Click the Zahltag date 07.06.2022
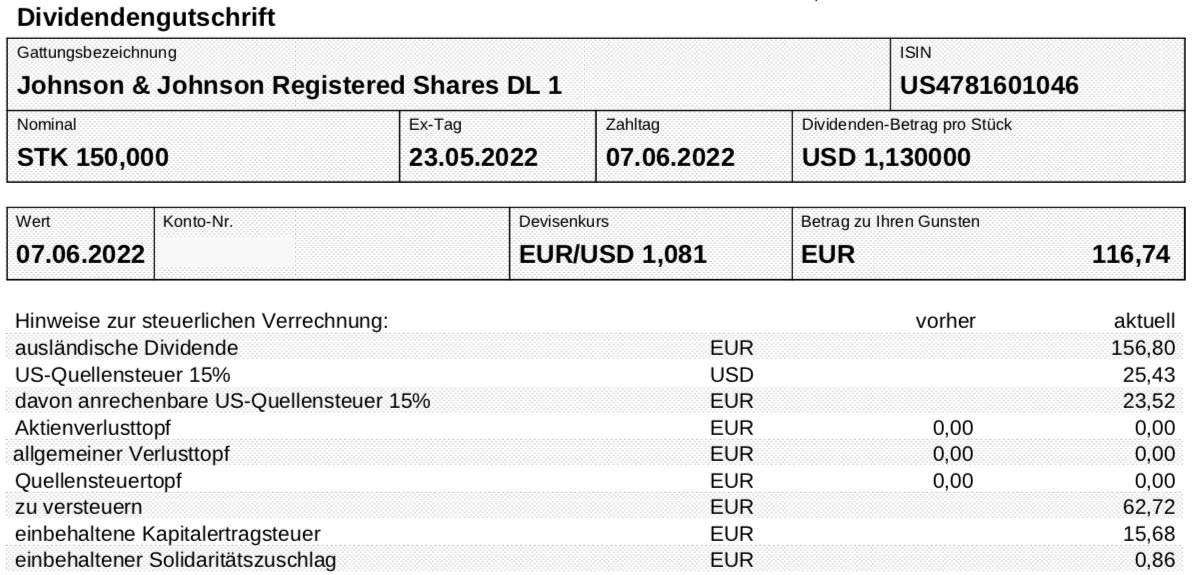This screenshot has width=1193, height=575. pos(670,157)
